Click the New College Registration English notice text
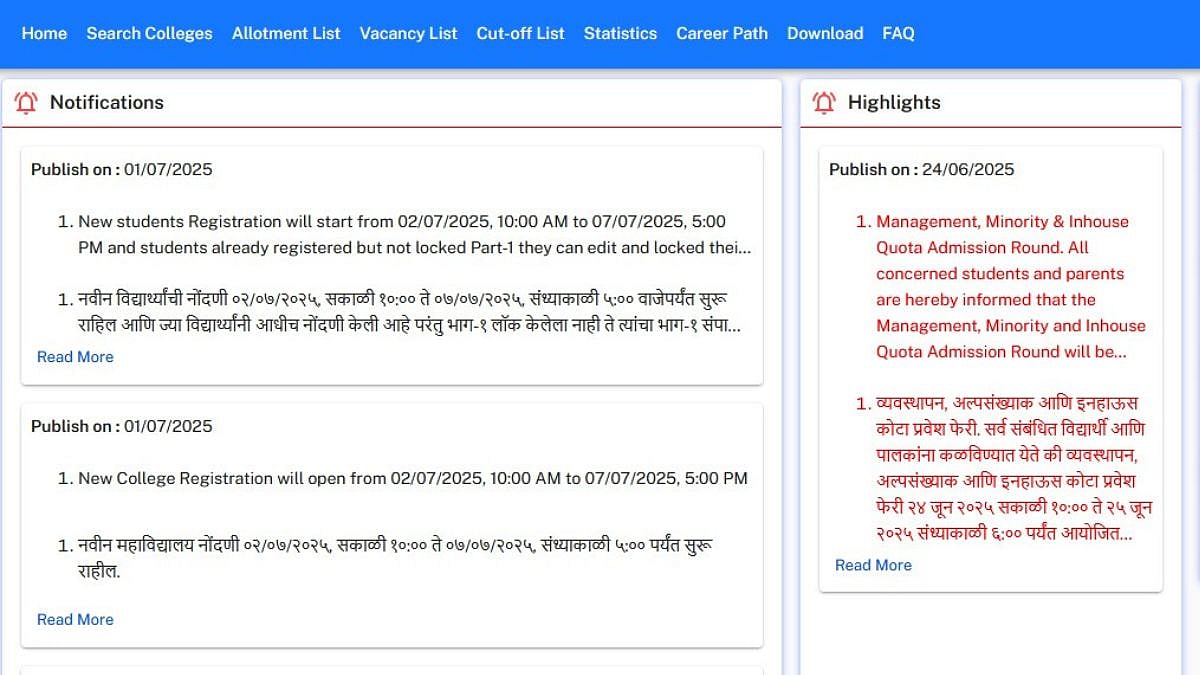Screen dimensions: 1200x675 [x=412, y=478]
